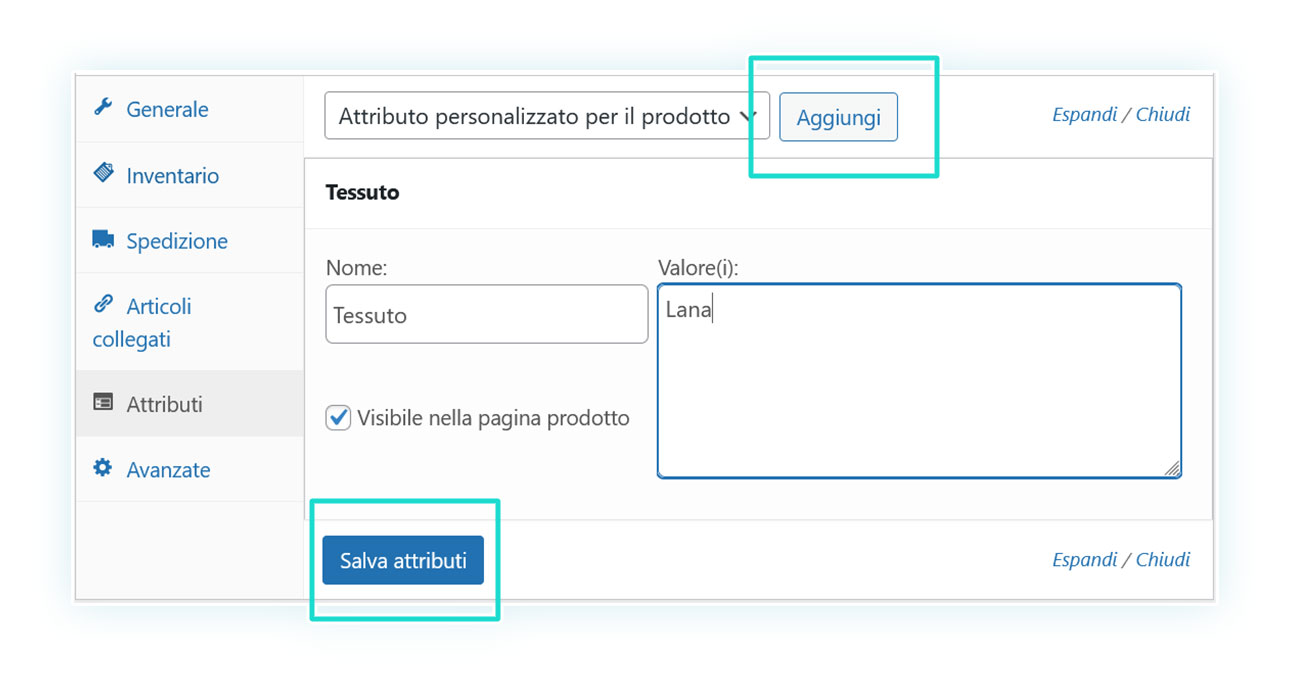Click the tag icon beside Inventario
The image size is (1300, 688).
point(103,173)
